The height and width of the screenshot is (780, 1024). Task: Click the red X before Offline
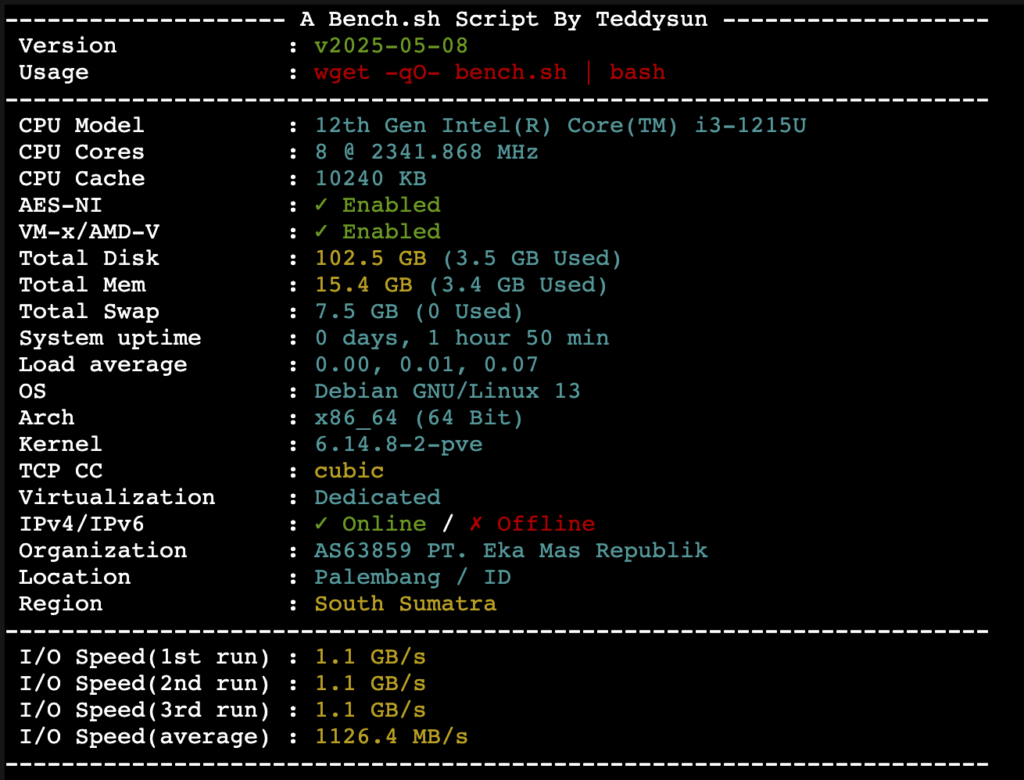tap(475, 524)
